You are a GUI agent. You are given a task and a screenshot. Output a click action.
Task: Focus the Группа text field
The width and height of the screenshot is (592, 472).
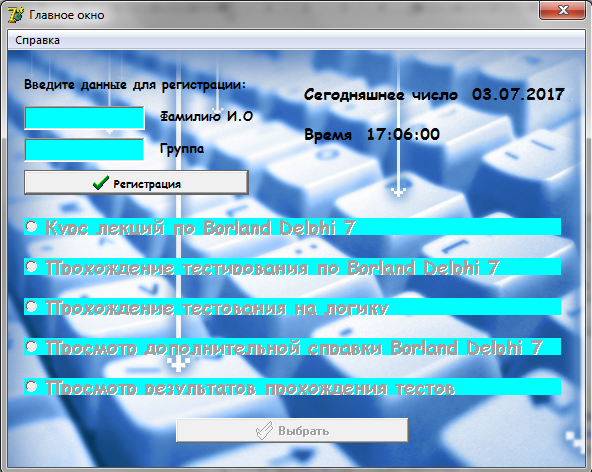(x=84, y=150)
